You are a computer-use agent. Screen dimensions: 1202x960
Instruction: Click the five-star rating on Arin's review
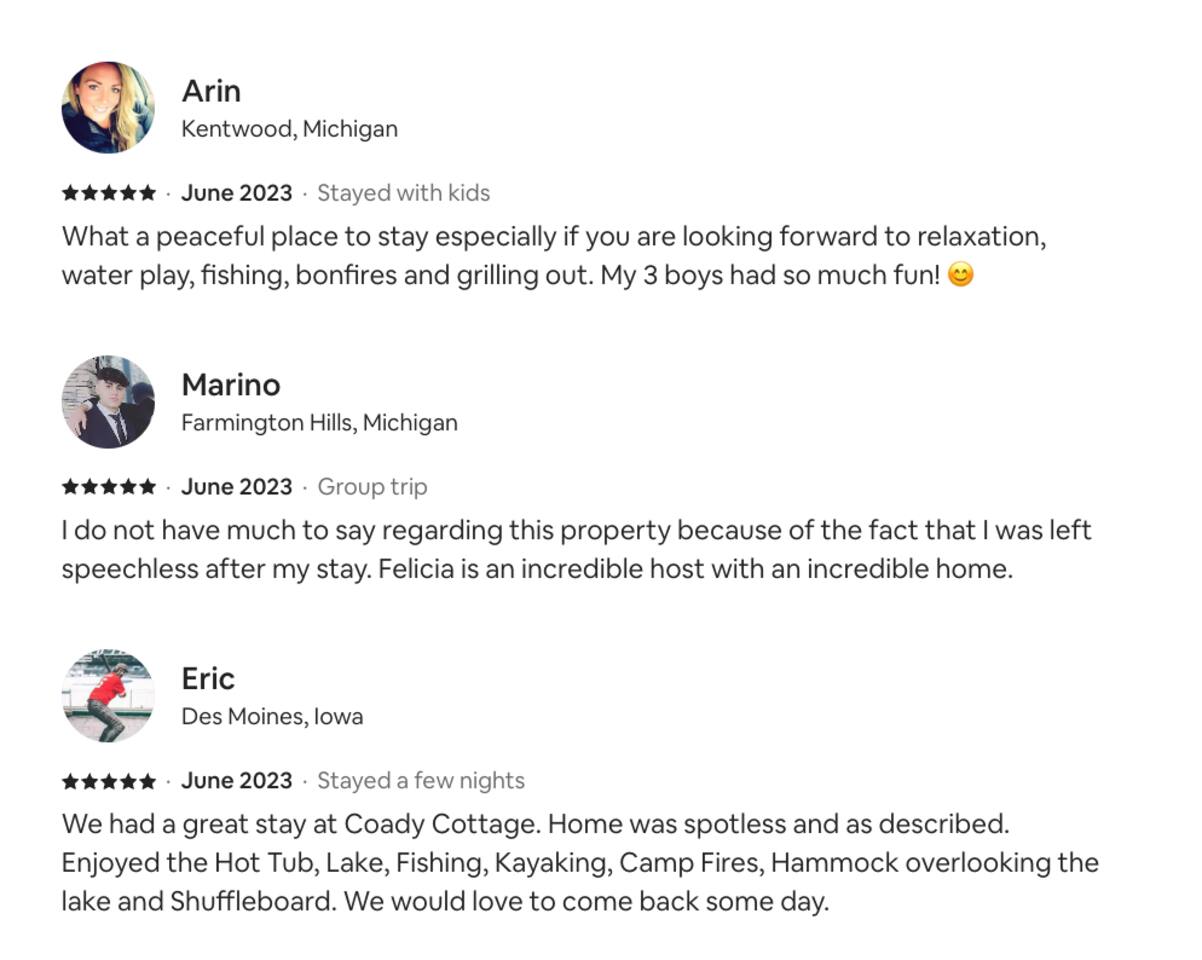[109, 193]
